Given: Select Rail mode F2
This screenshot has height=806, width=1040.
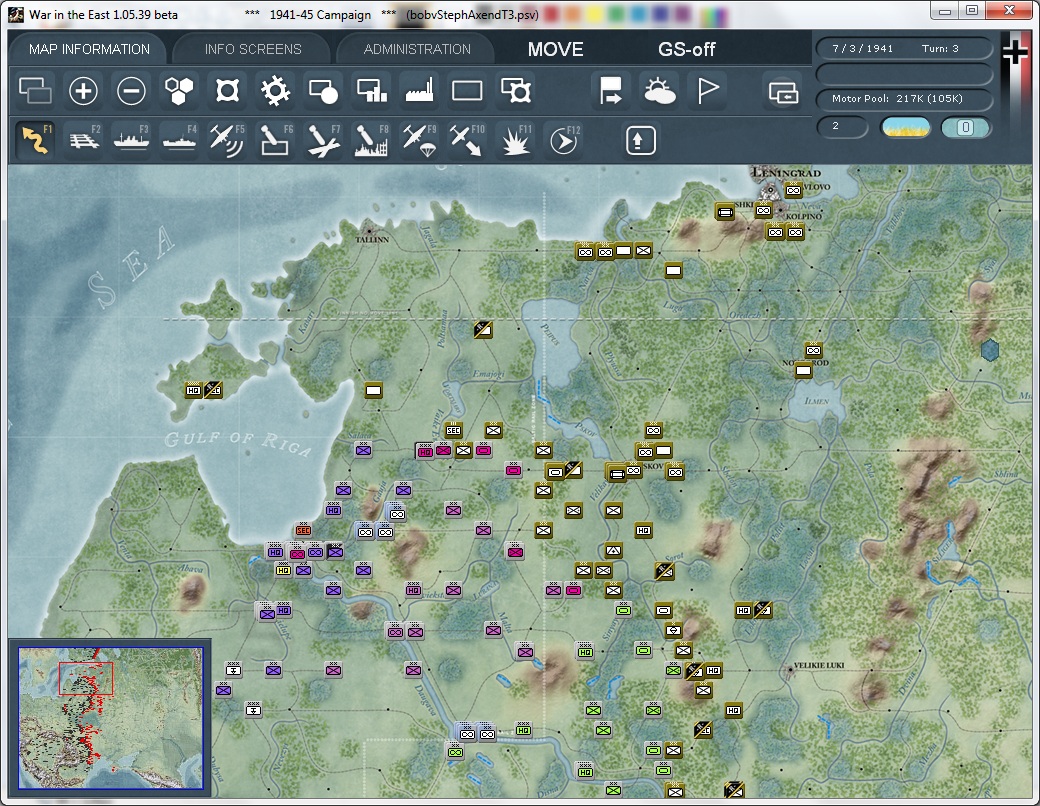Looking at the screenshot, I should (84, 140).
